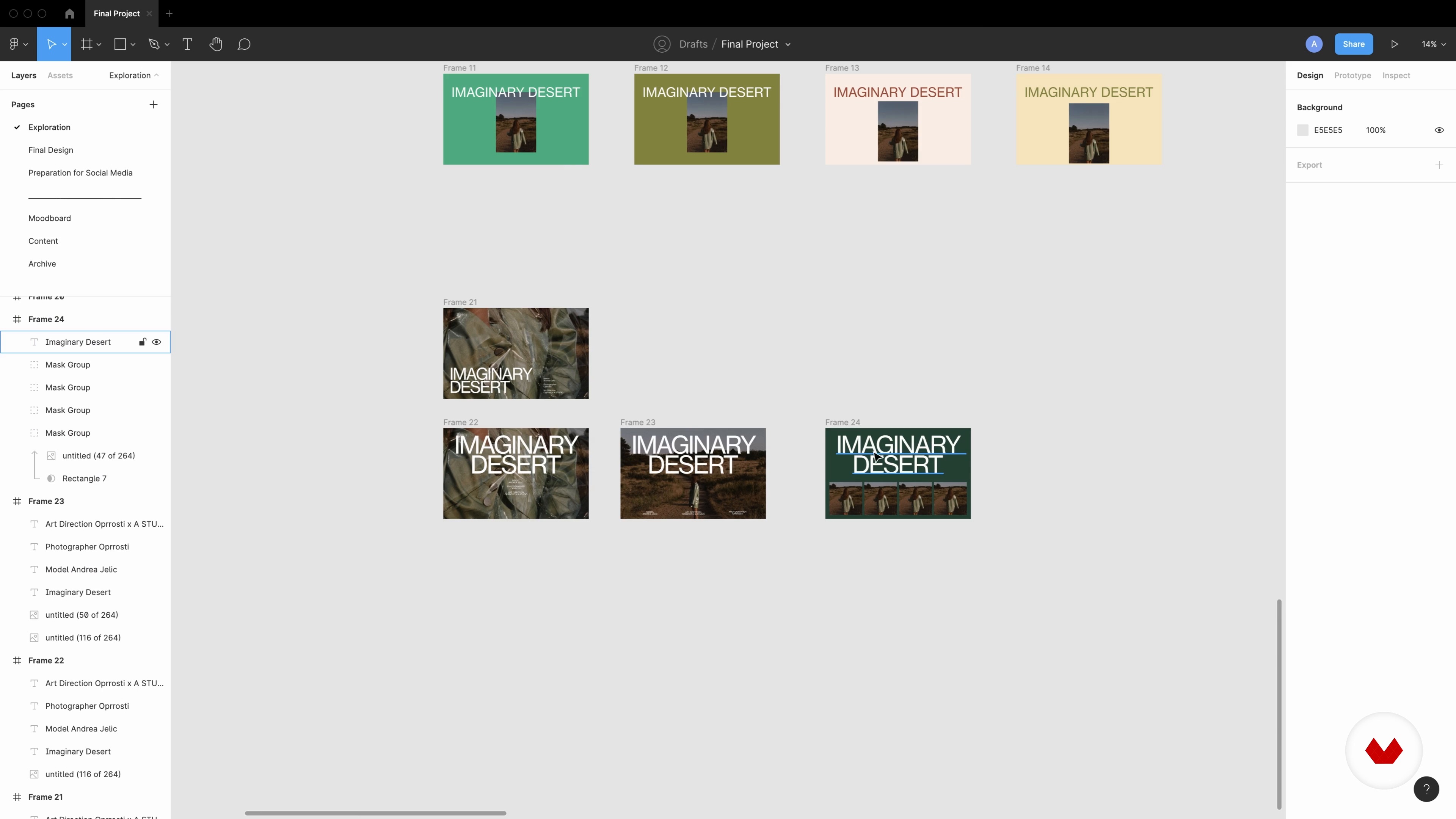Open main menu dropdown chevron
The height and width of the screenshot is (819, 1456).
(25, 45)
